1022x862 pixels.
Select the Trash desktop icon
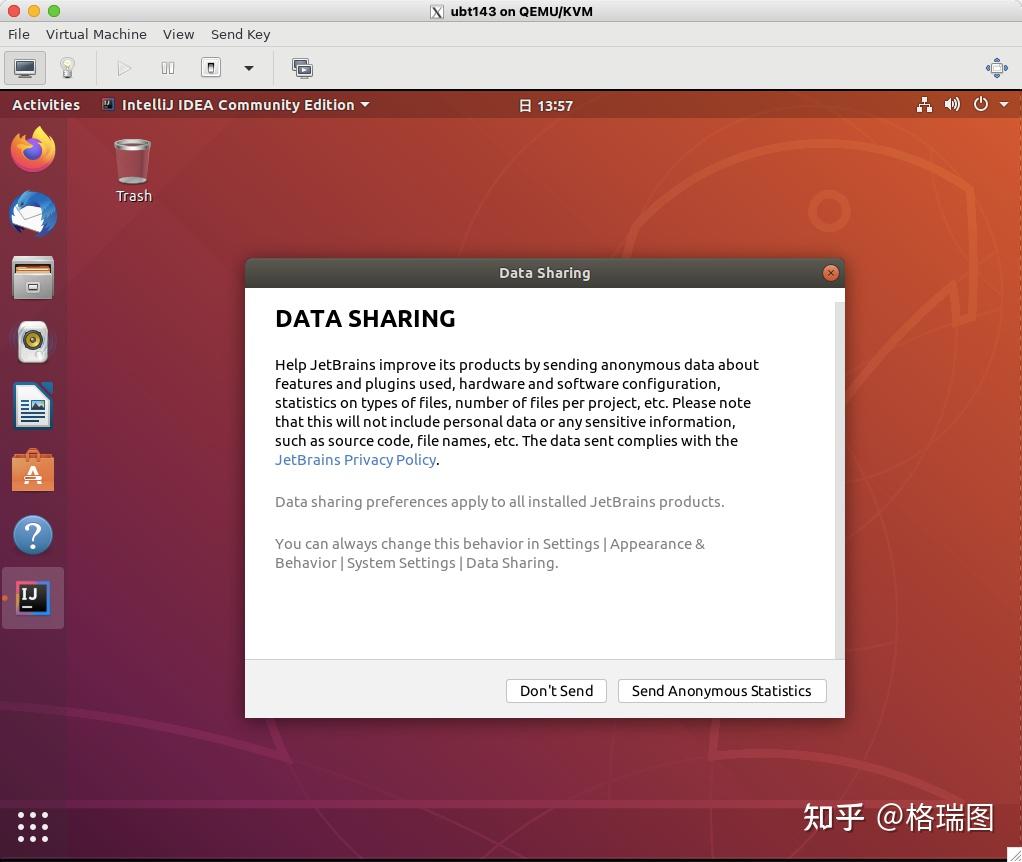[133, 171]
